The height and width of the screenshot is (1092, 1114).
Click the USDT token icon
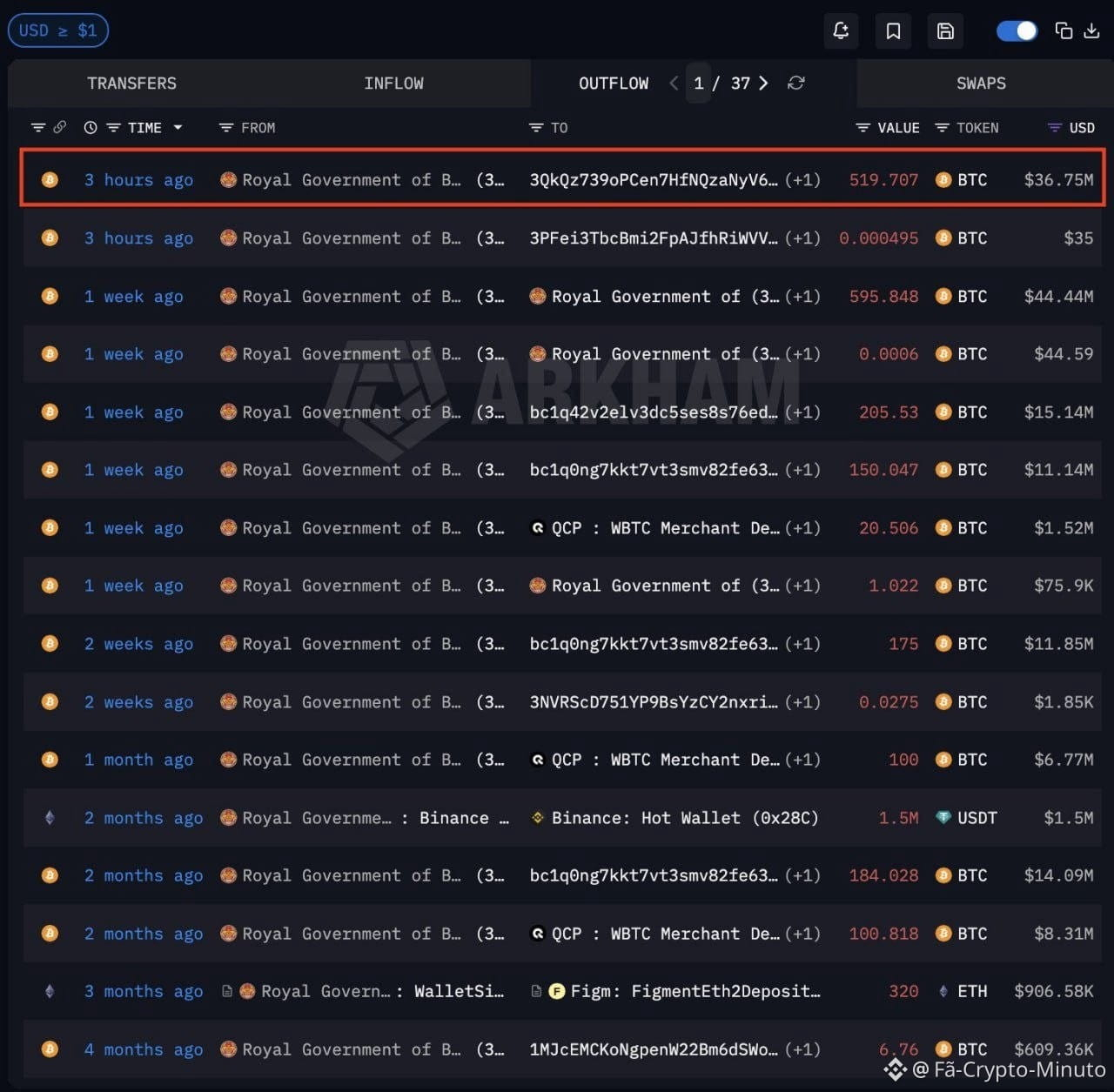tap(943, 818)
